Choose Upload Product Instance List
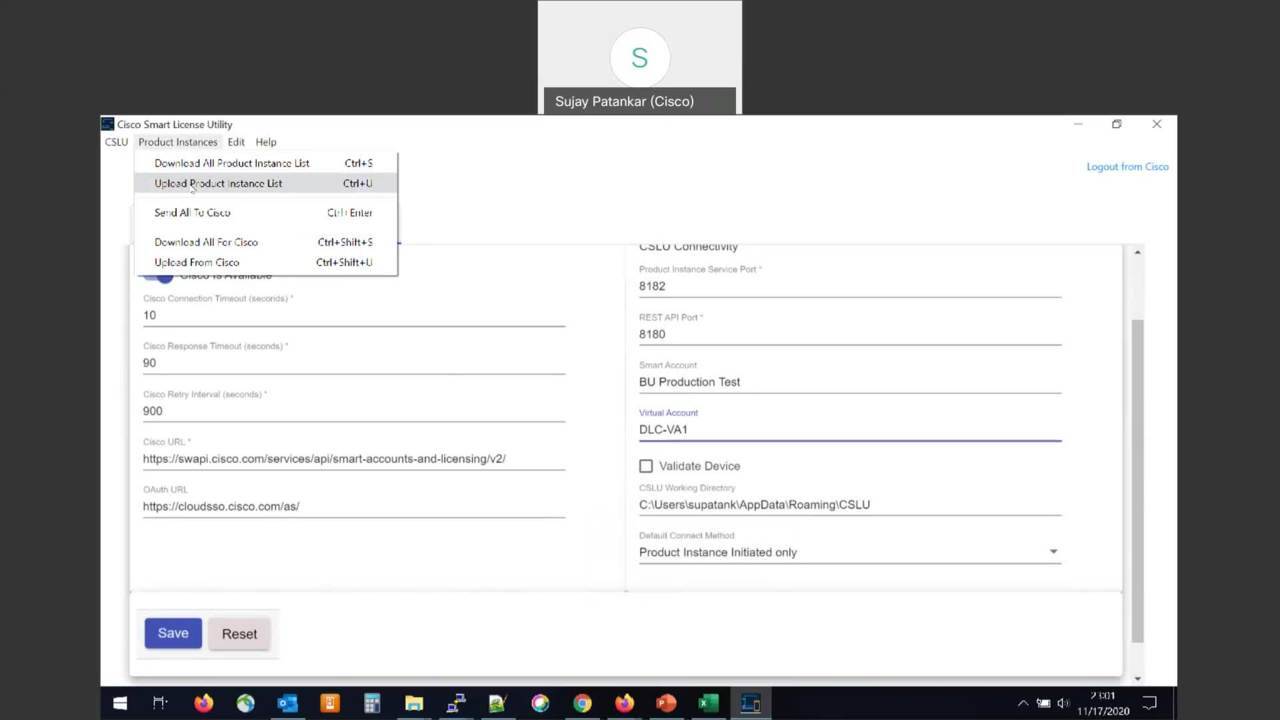This screenshot has height=720, width=1280. pyautogui.click(x=218, y=183)
